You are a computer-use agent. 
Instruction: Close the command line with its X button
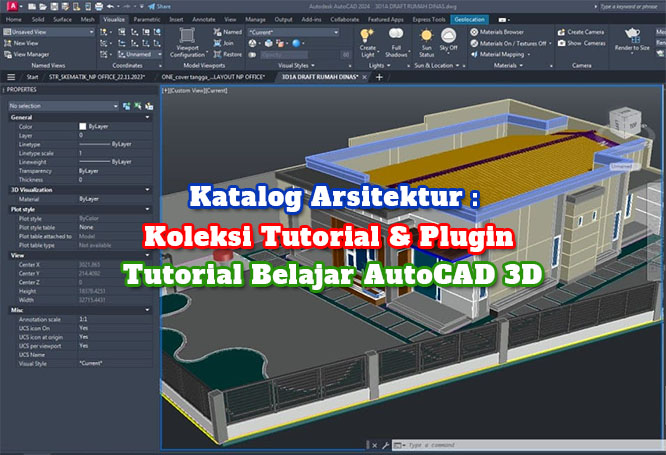[x=374, y=445]
